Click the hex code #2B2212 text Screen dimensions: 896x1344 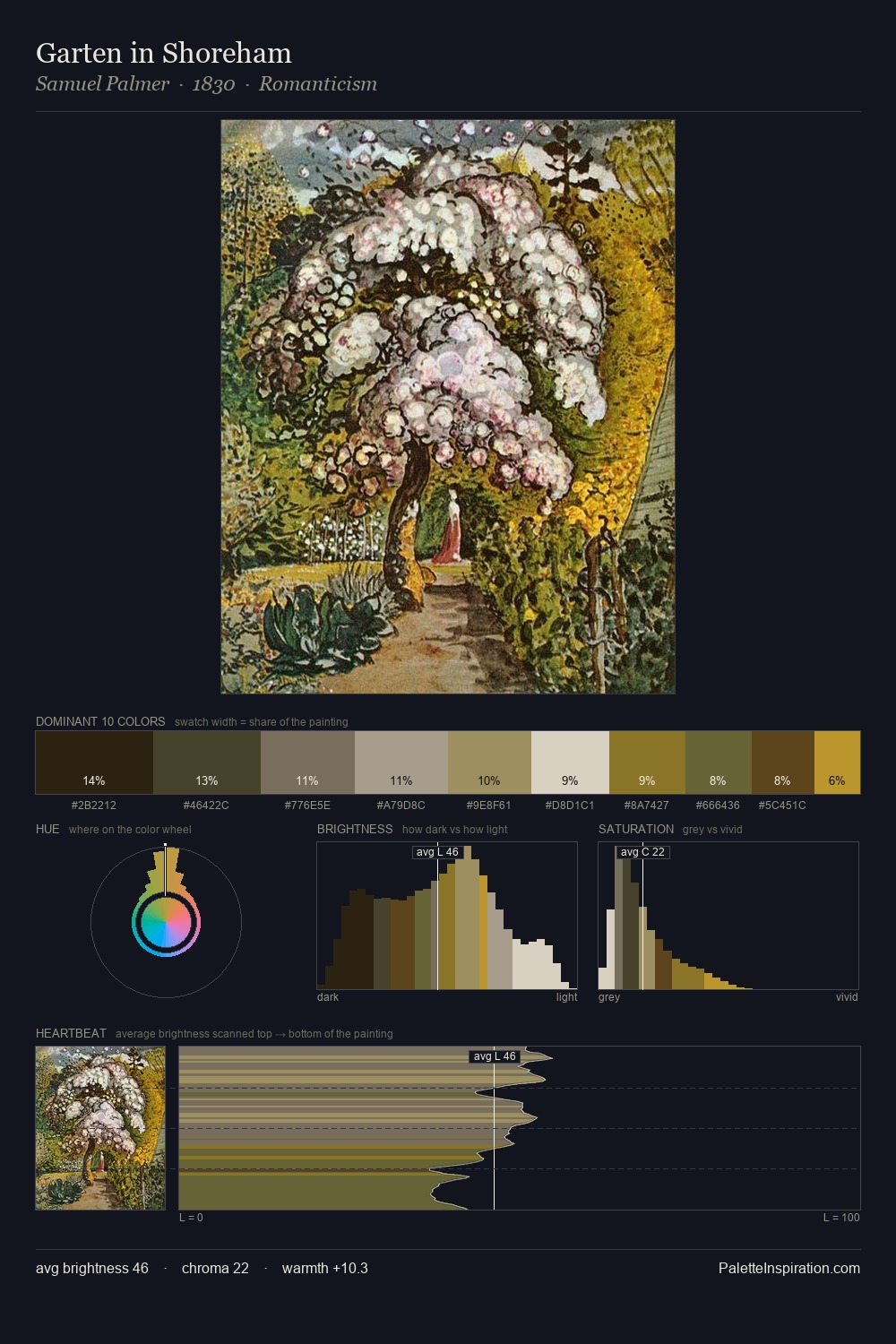coord(94,806)
